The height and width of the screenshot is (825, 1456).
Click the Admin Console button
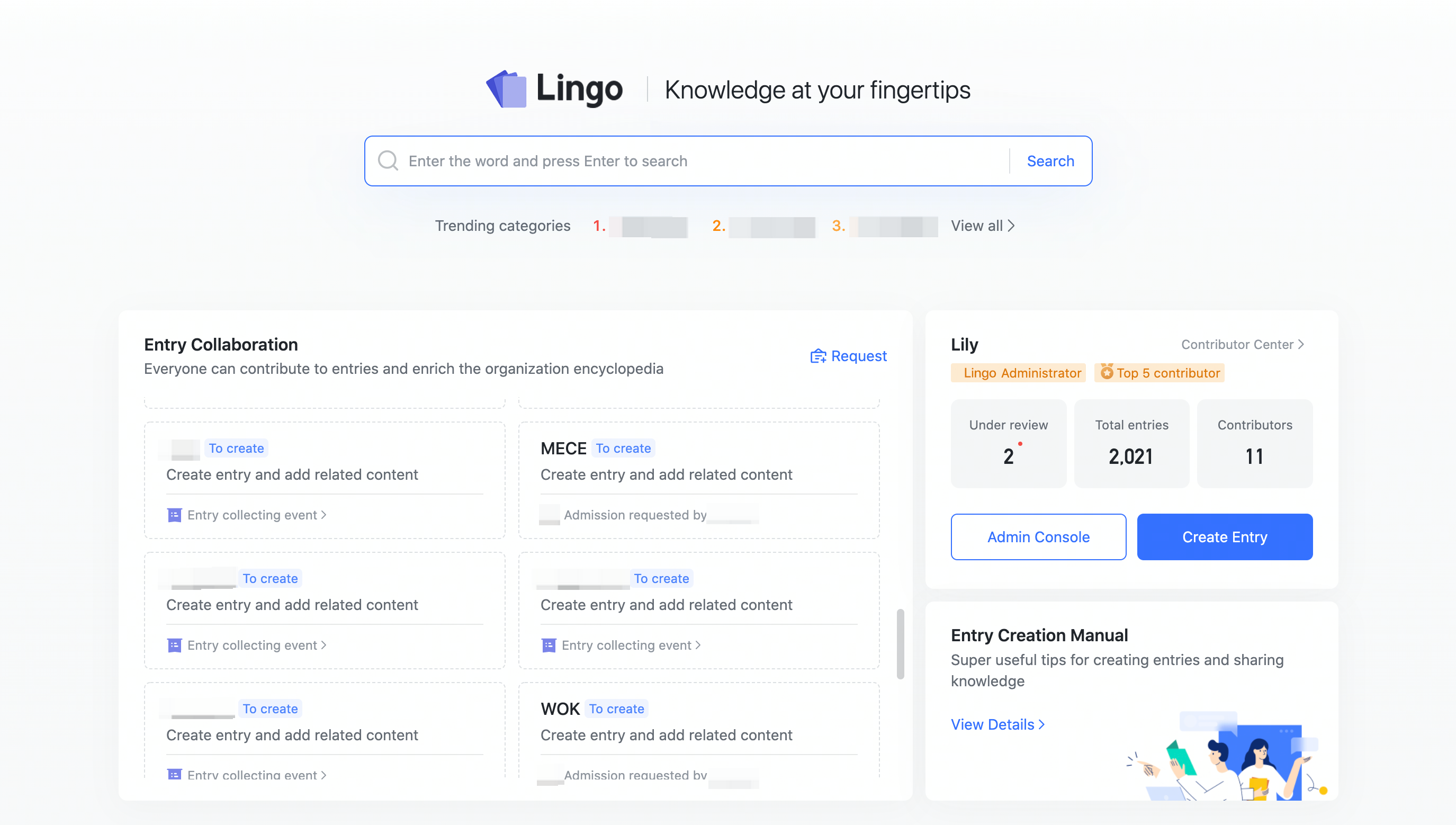coord(1037,537)
